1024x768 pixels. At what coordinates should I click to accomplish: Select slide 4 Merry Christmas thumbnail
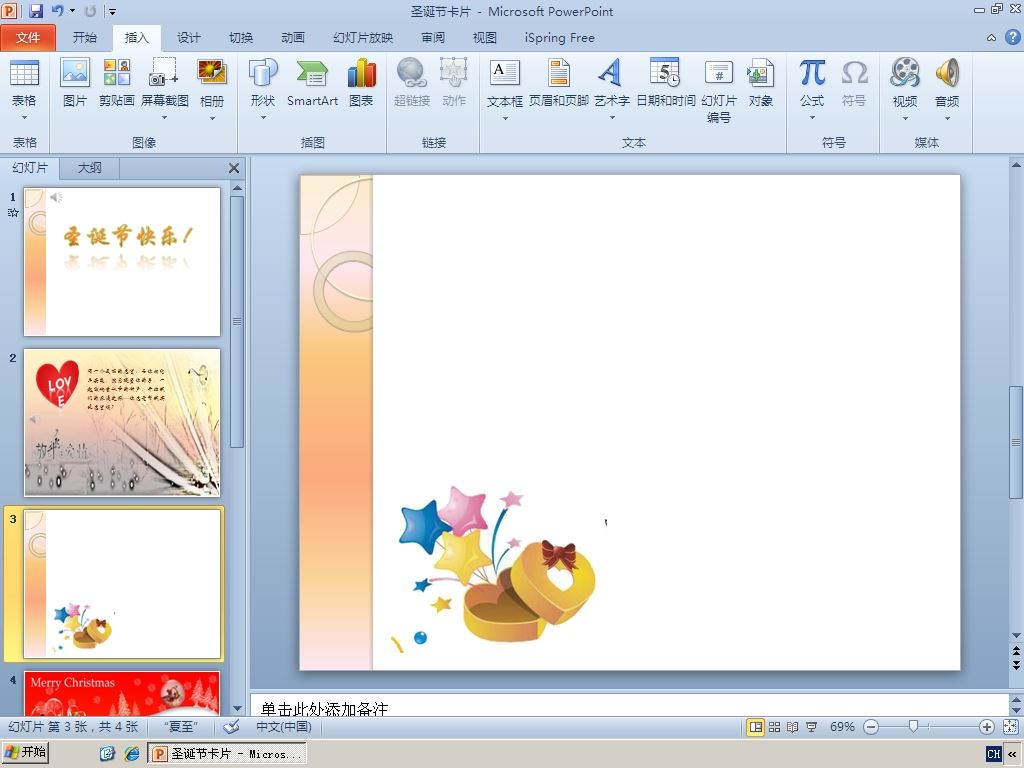[x=122, y=694]
